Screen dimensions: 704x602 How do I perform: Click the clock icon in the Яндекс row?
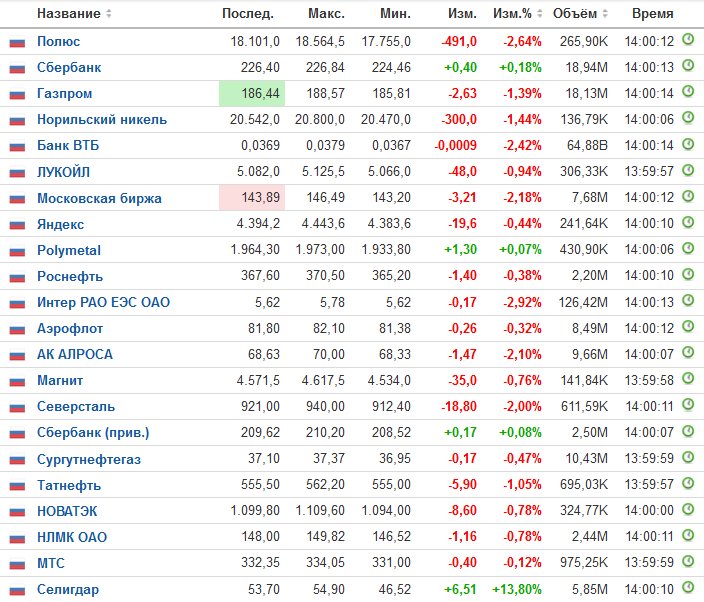[688, 222]
